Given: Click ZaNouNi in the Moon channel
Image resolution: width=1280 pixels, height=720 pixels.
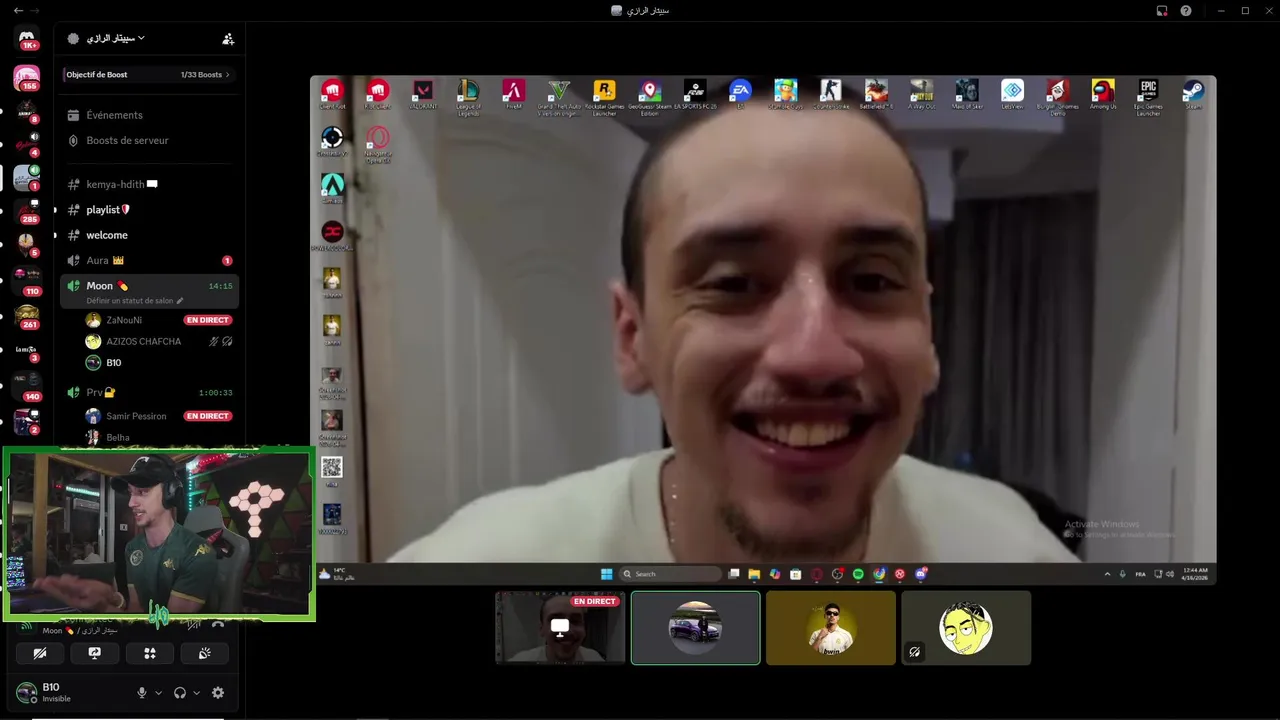Looking at the screenshot, I should click(124, 320).
